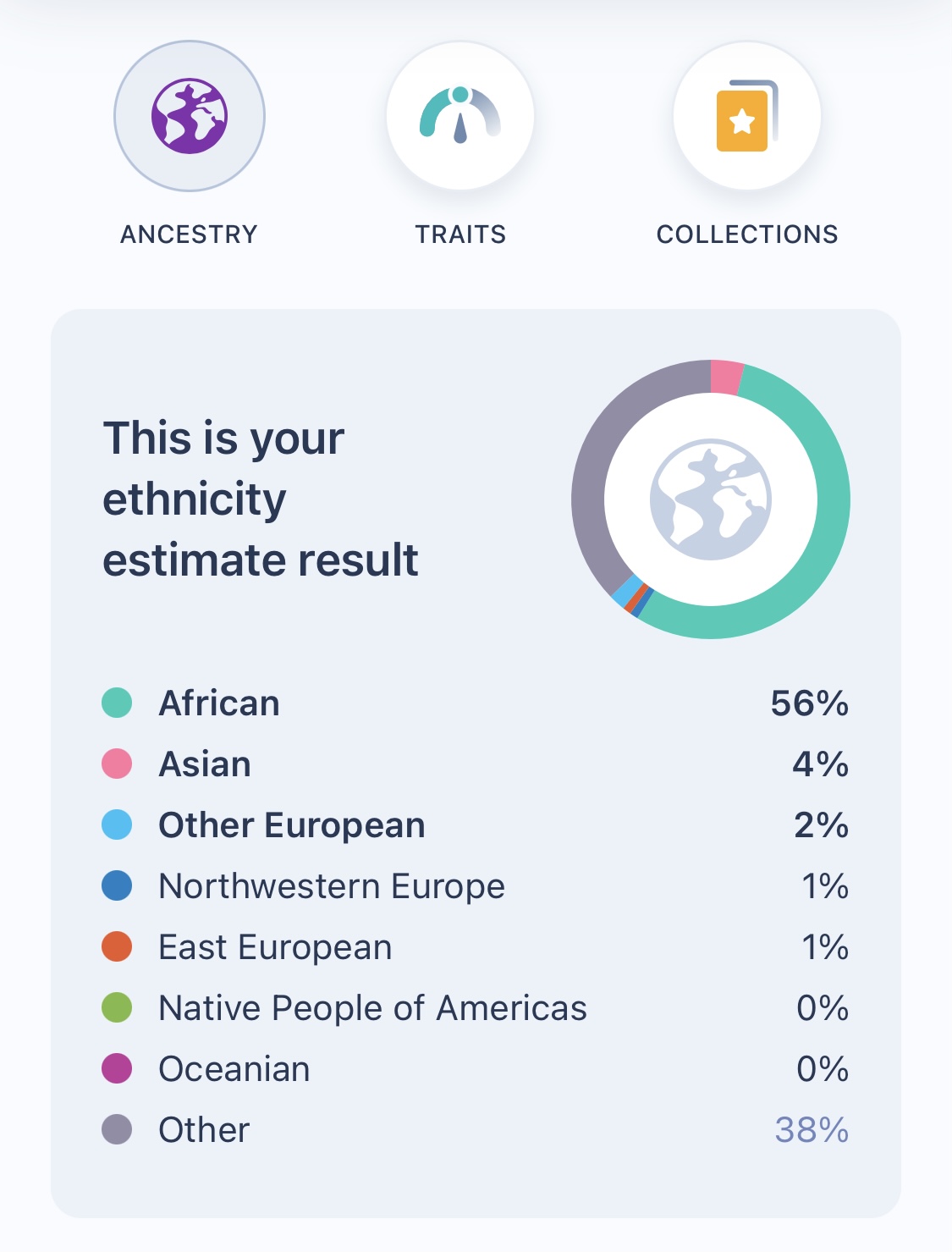The width and height of the screenshot is (952, 1252).
Task: Open the African ethnicity row
Action: click(476, 703)
